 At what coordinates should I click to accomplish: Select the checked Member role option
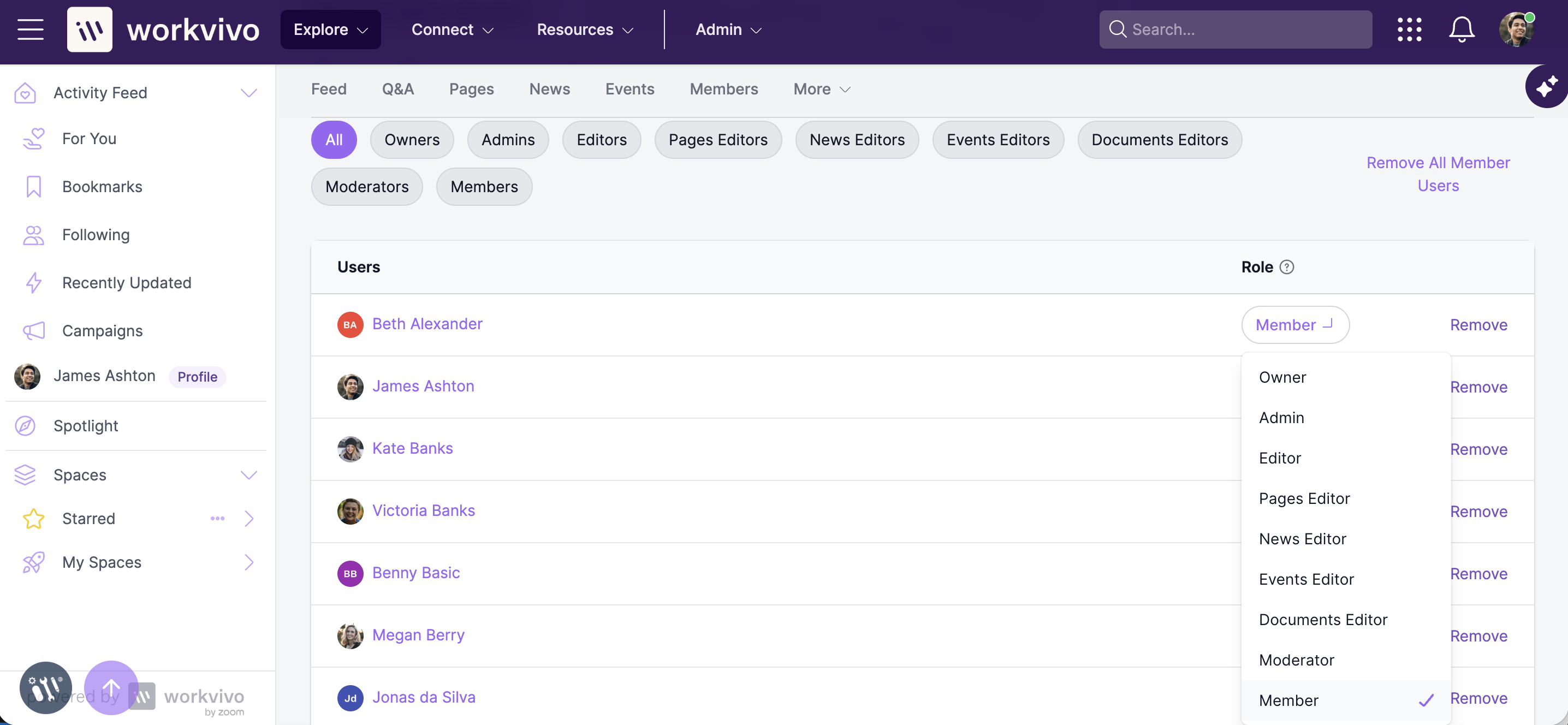coord(1346,700)
